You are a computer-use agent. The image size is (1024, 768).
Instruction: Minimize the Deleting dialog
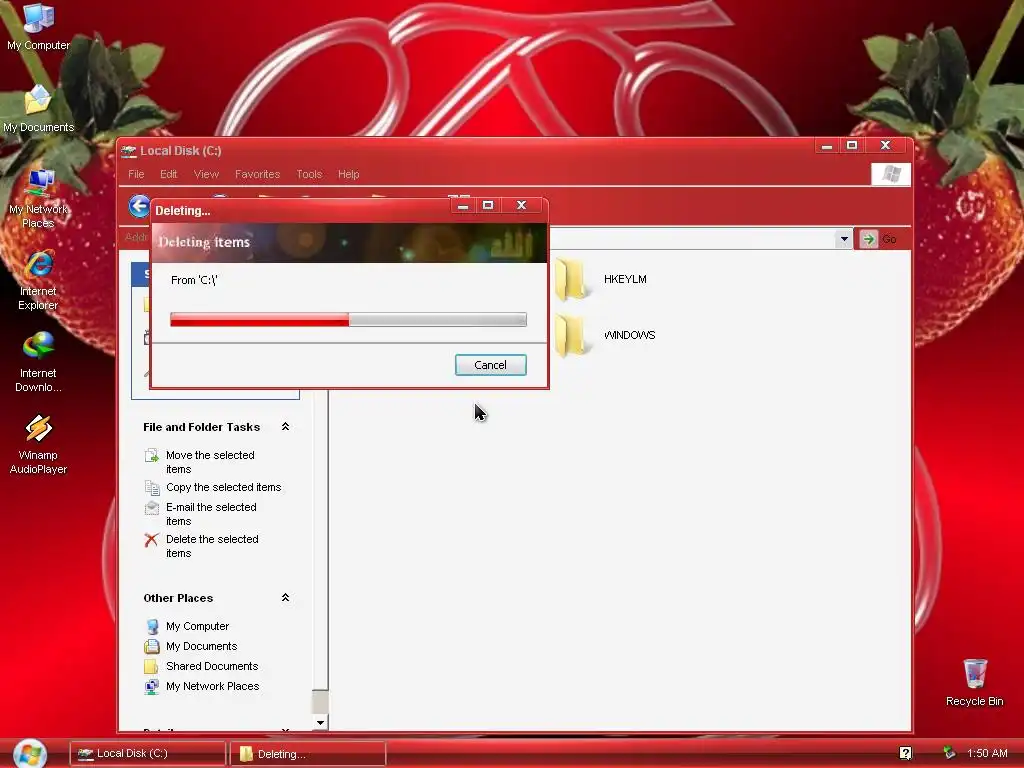[463, 205]
